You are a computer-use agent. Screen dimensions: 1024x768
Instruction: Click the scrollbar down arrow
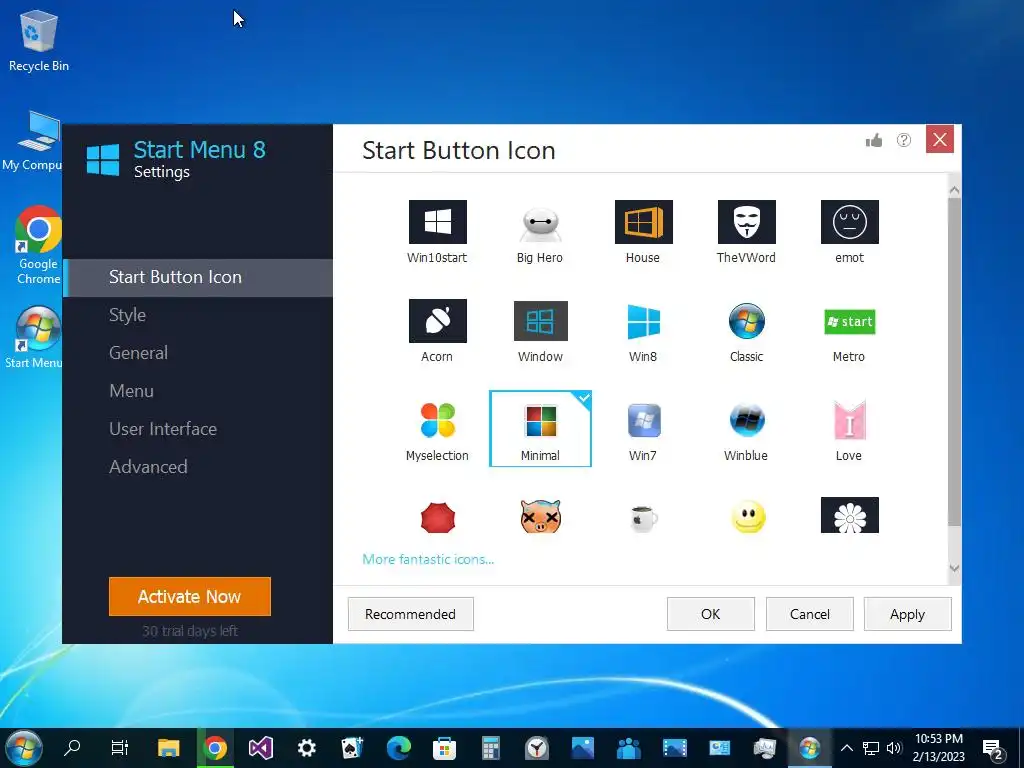tap(954, 568)
